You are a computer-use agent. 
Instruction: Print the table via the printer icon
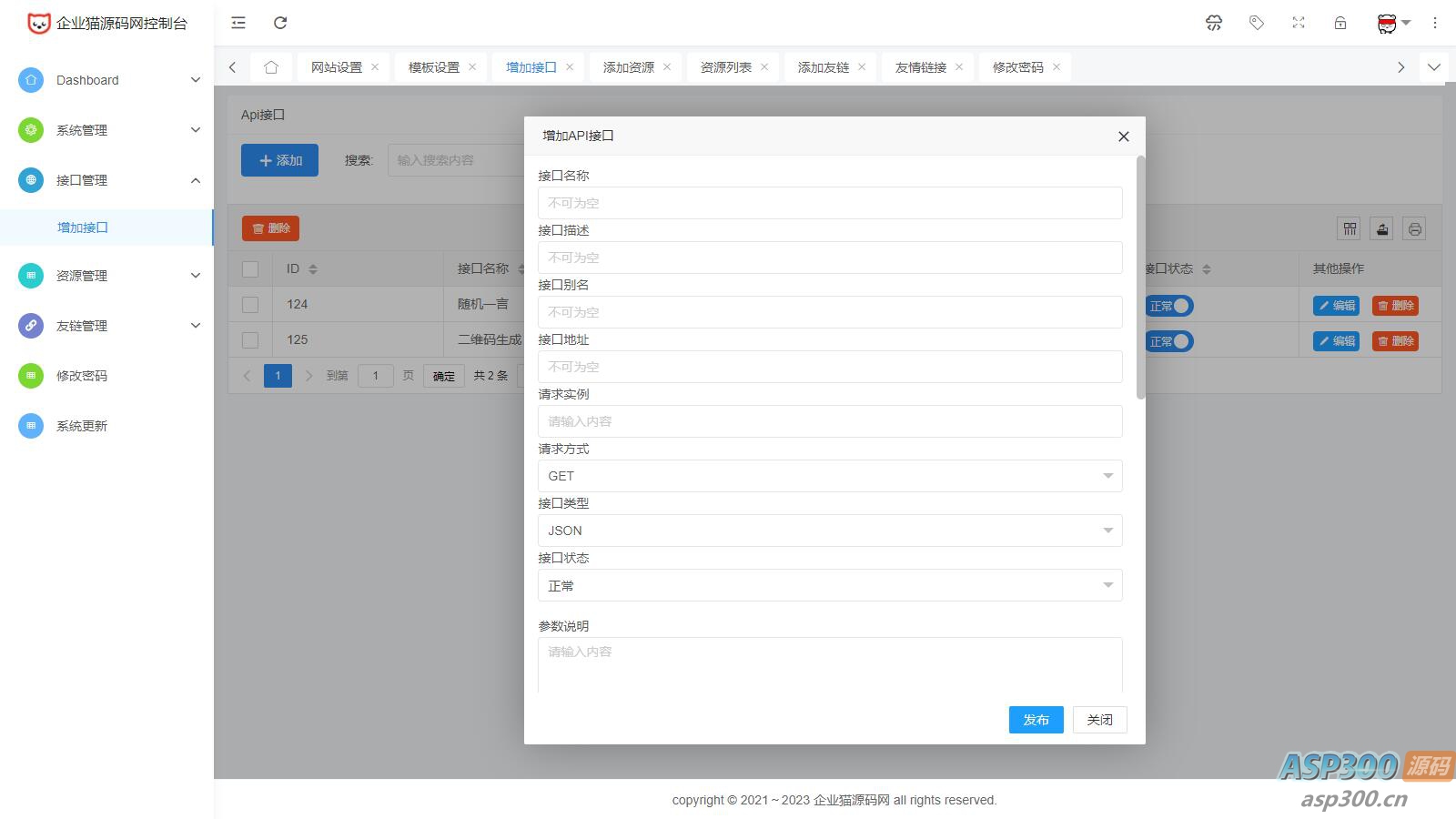(x=1414, y=228)
